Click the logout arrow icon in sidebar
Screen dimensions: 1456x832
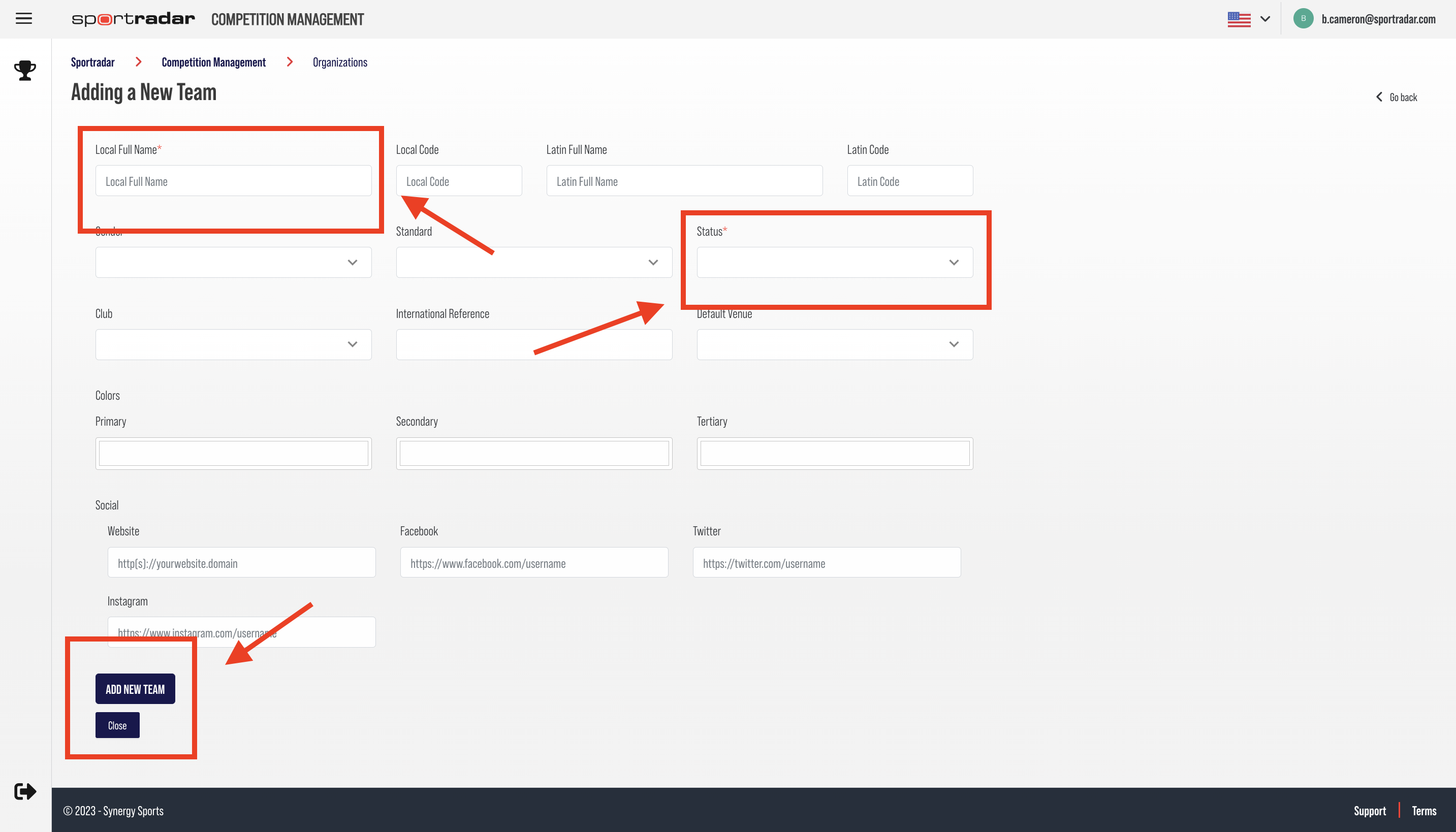click(x=25, y=791)
